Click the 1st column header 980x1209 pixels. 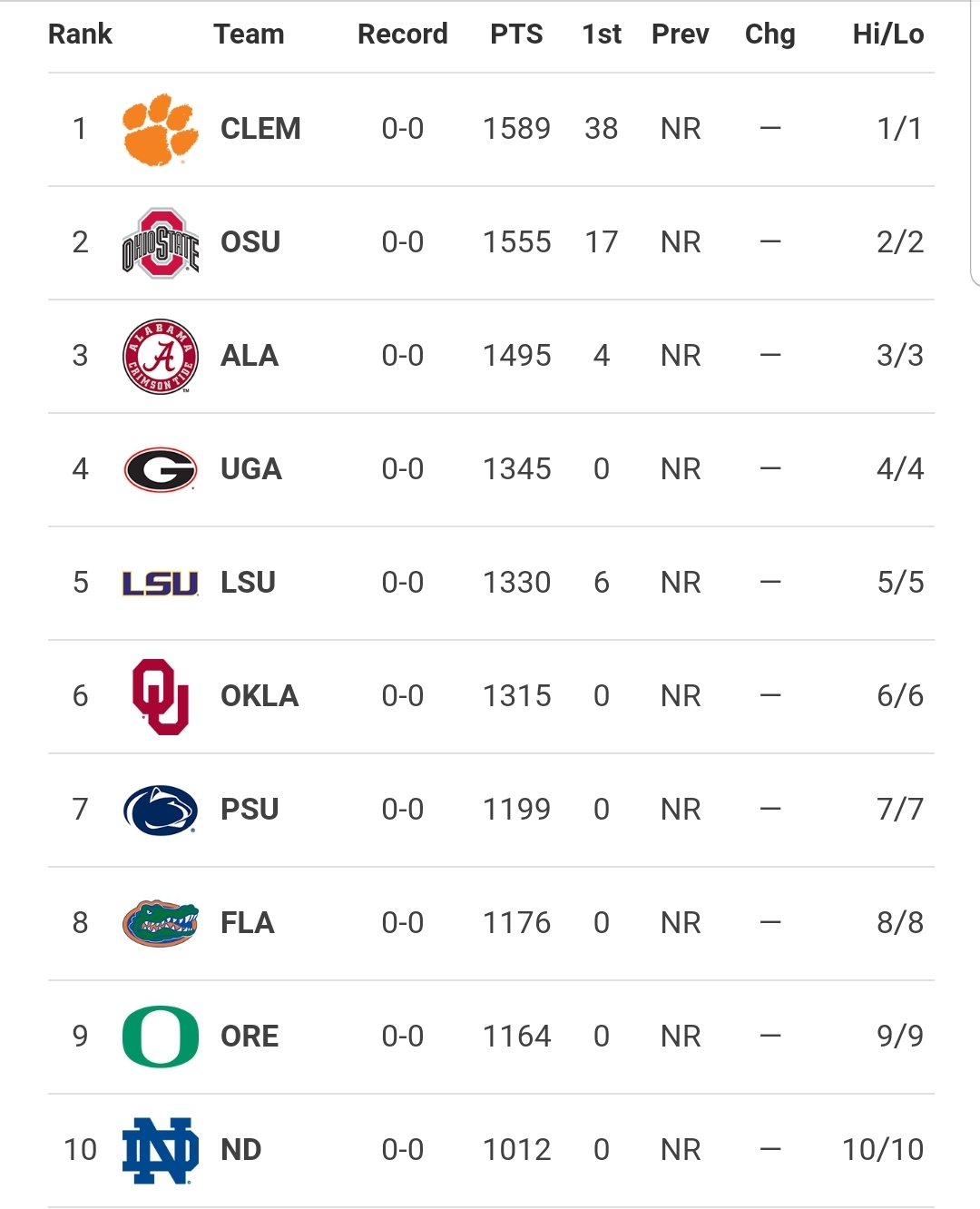pyautogui.click(x=602, y=34)
